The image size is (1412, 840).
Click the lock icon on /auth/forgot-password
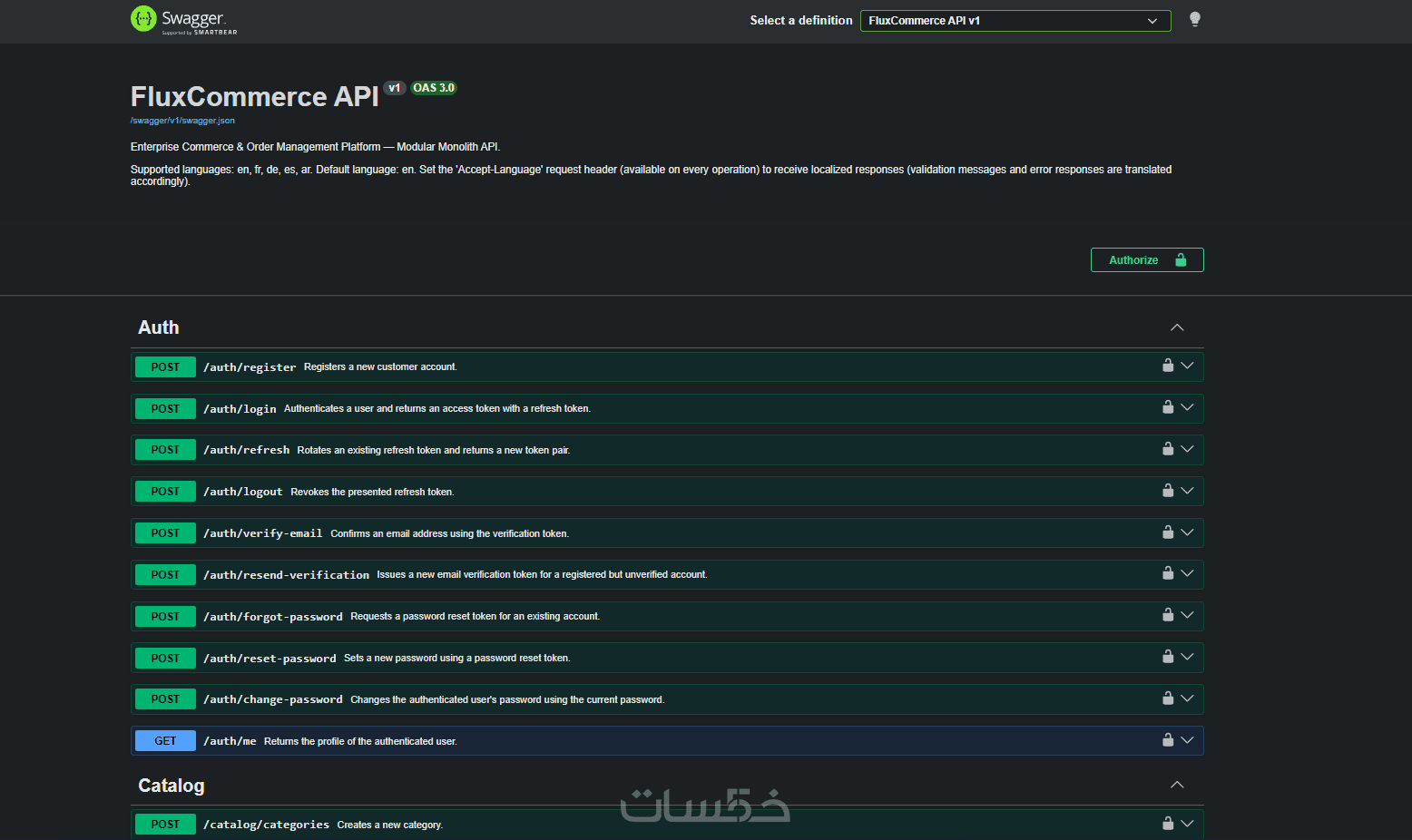tap(1168, 615)
